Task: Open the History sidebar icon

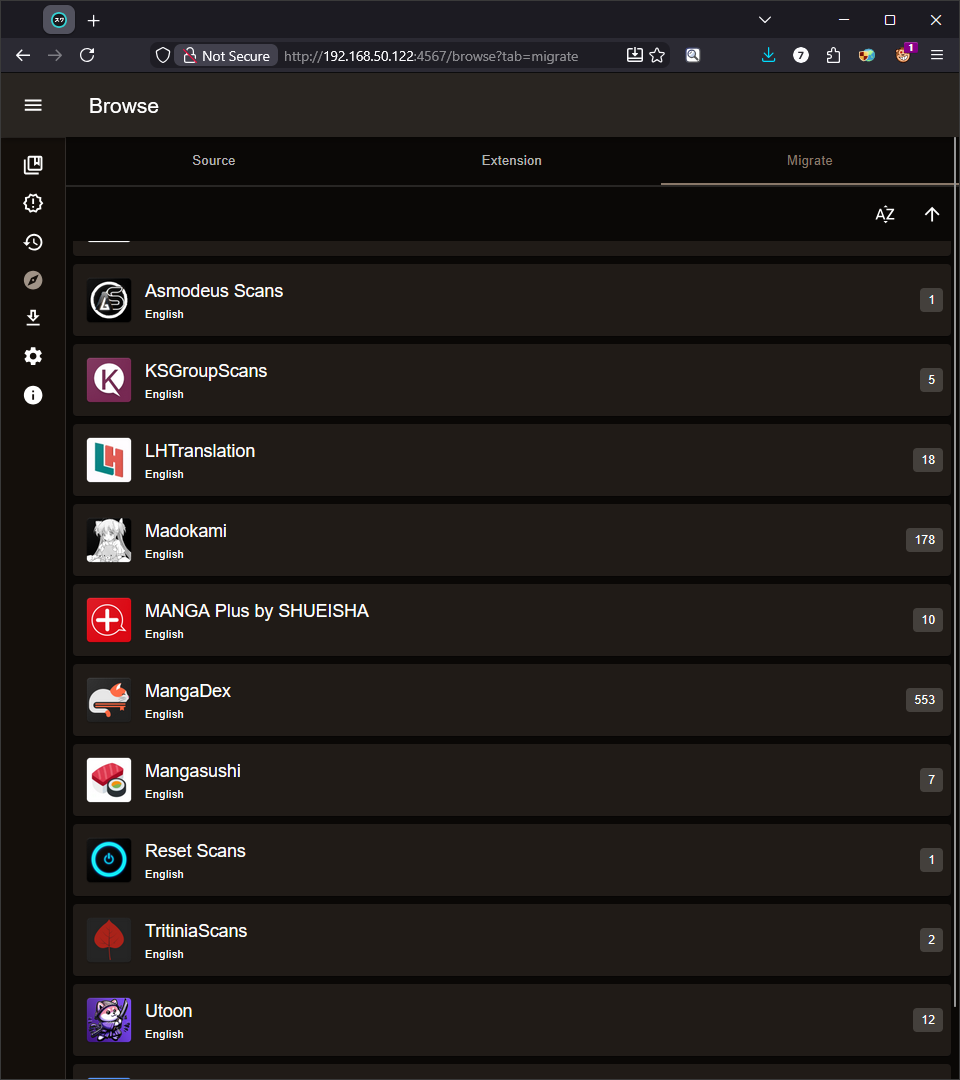Action: pyautogui.click(x=33, y=242)
